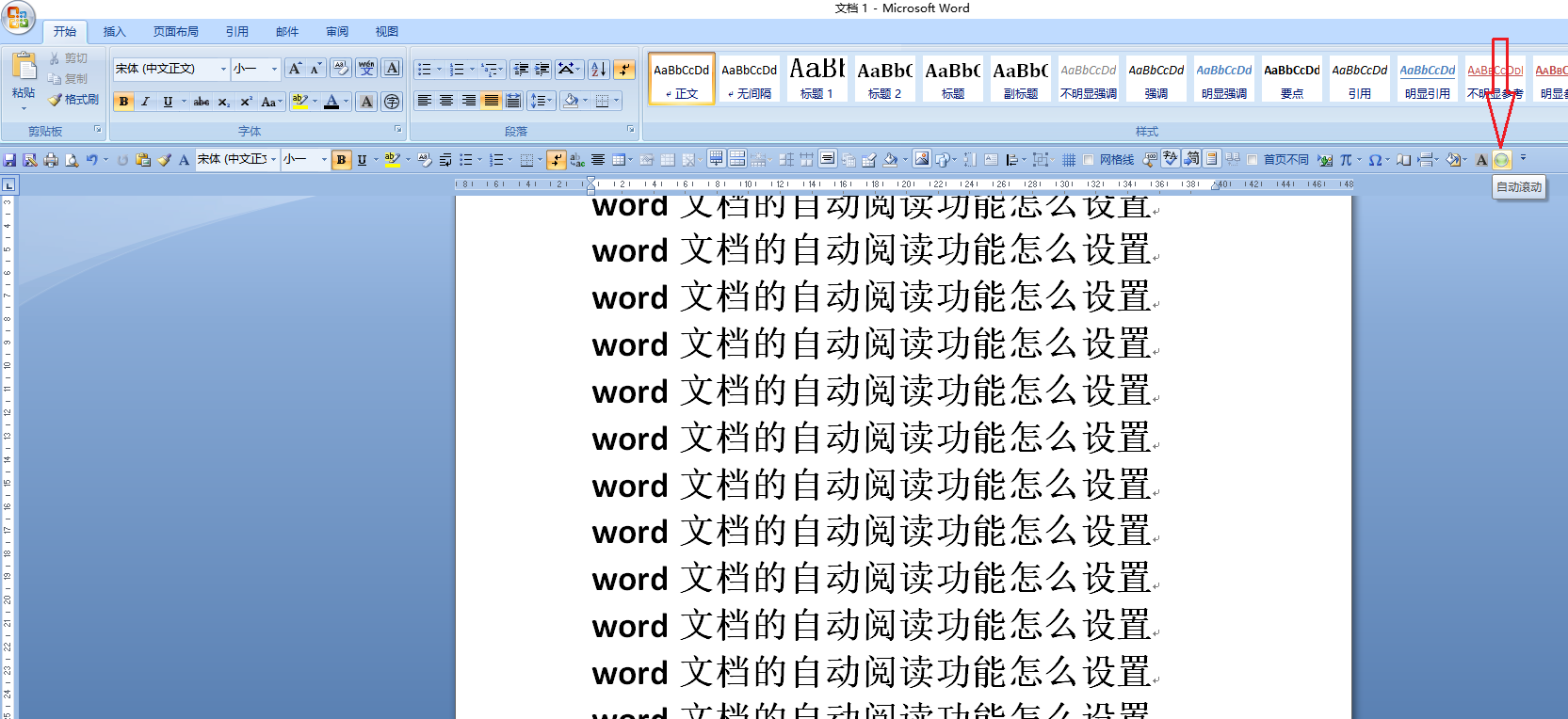
Task: Switch to the 邮件 tab
Action: (x=287, y=32)
